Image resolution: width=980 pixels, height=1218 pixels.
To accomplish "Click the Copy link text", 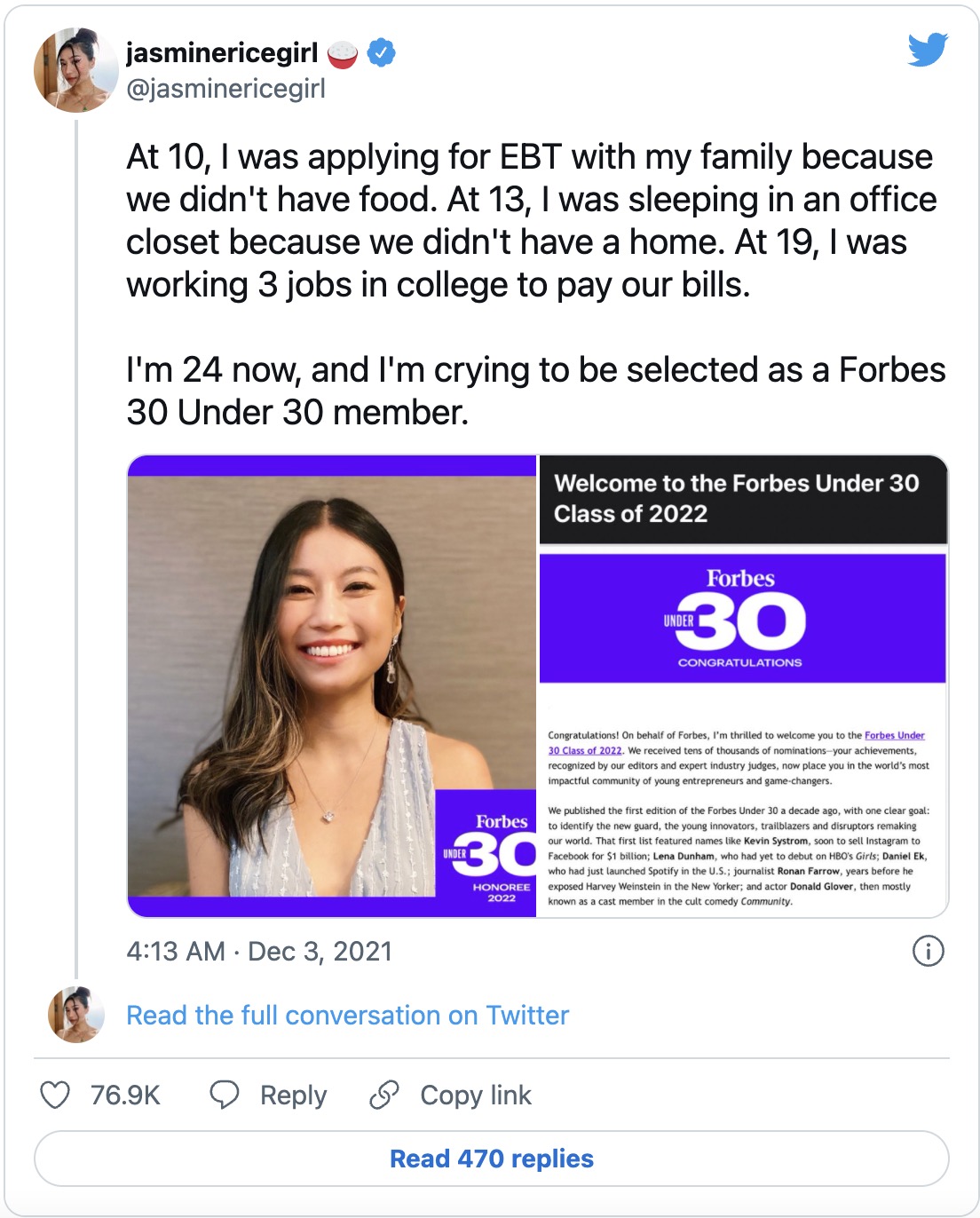I will tap(476, 1095).
